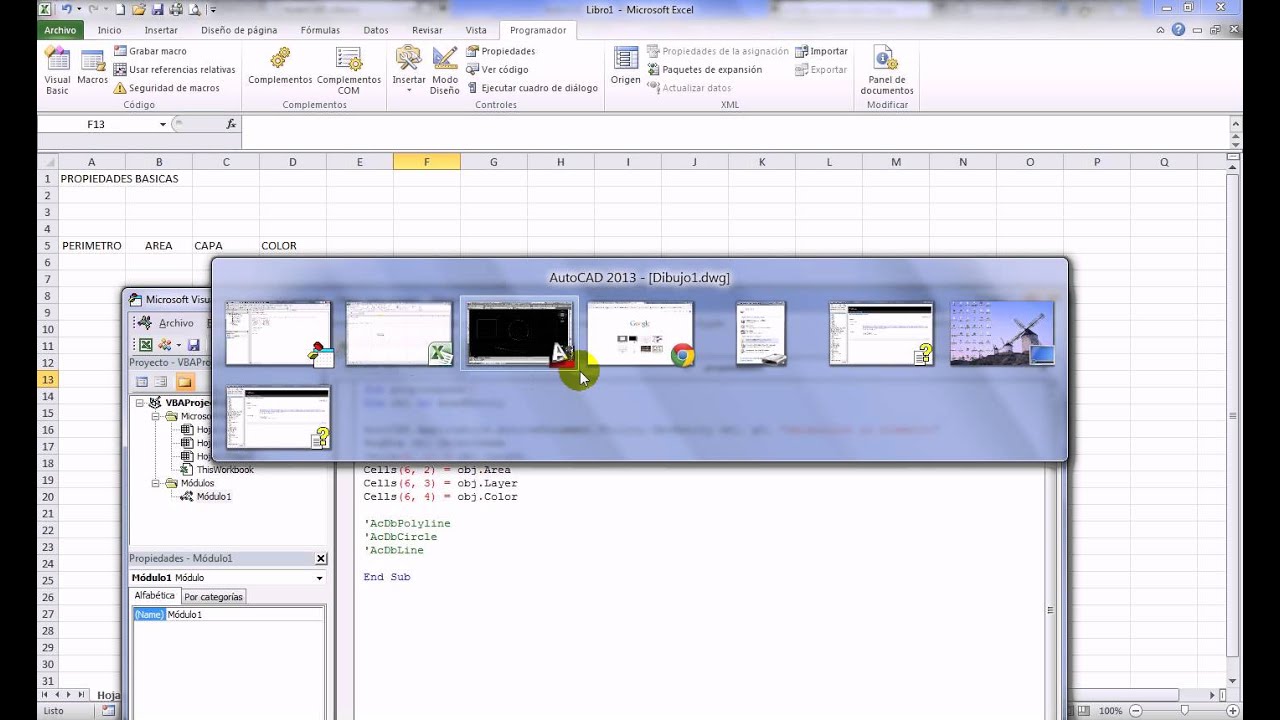Click the Undo icon in quick access toolbar

[66, 10]
